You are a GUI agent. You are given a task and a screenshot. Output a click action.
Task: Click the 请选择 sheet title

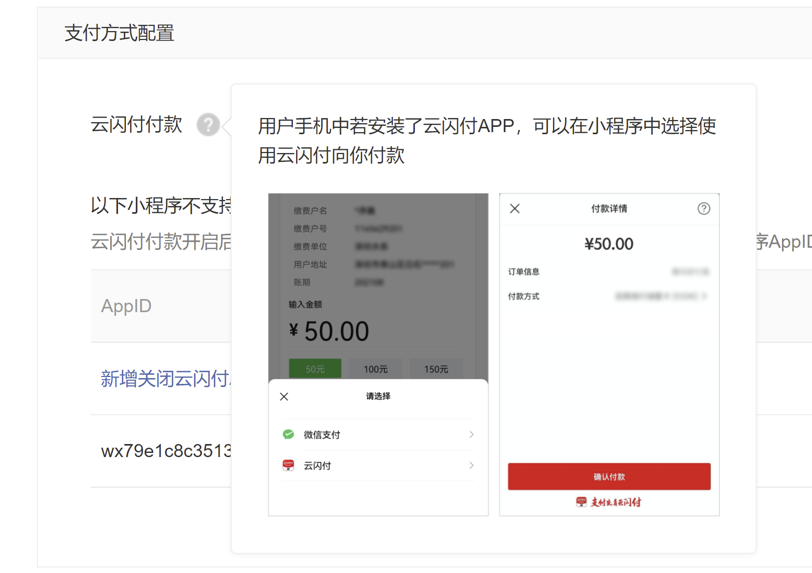point(378,396)
